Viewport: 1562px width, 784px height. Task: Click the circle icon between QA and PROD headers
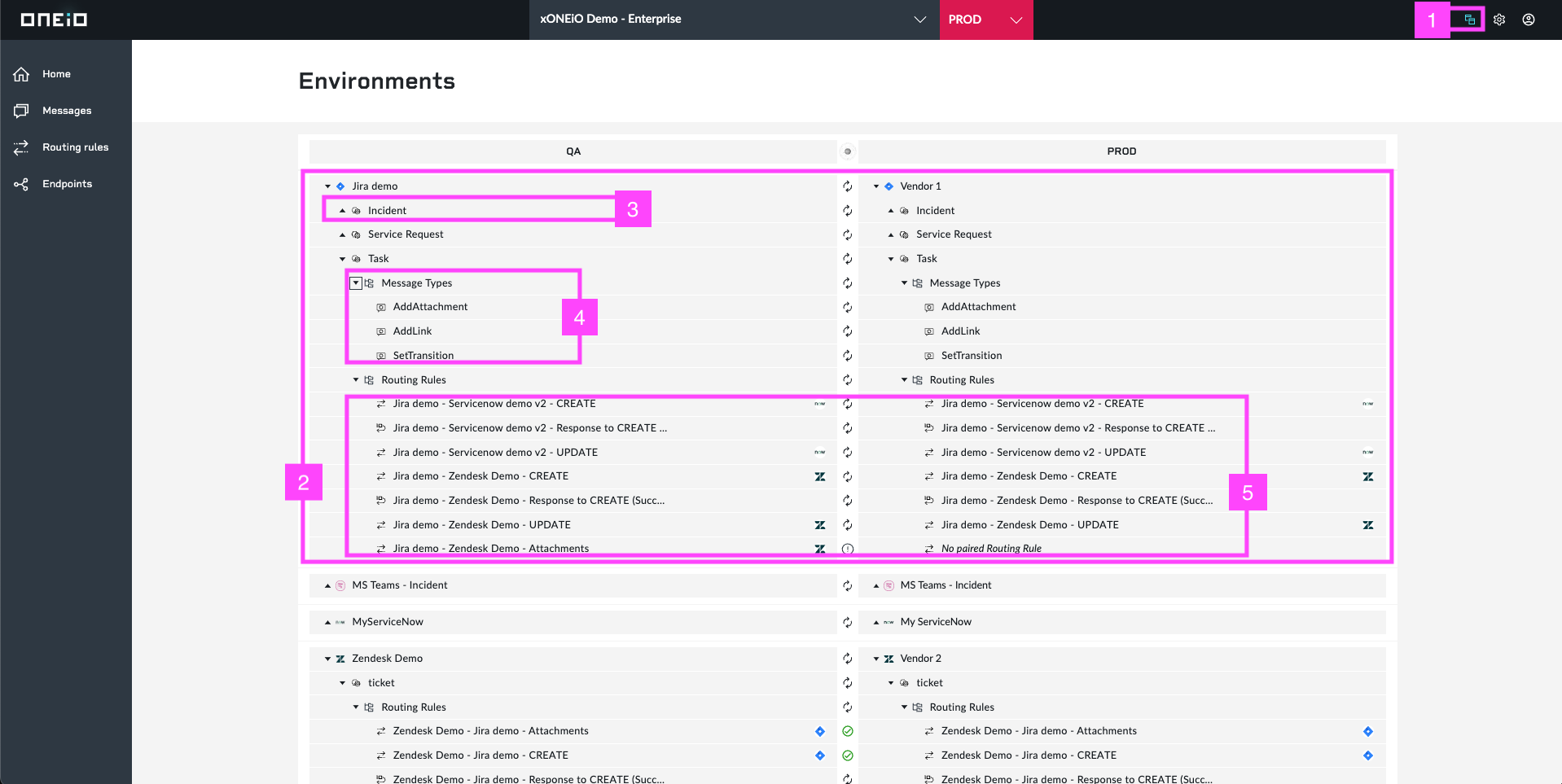click(848, 151)
